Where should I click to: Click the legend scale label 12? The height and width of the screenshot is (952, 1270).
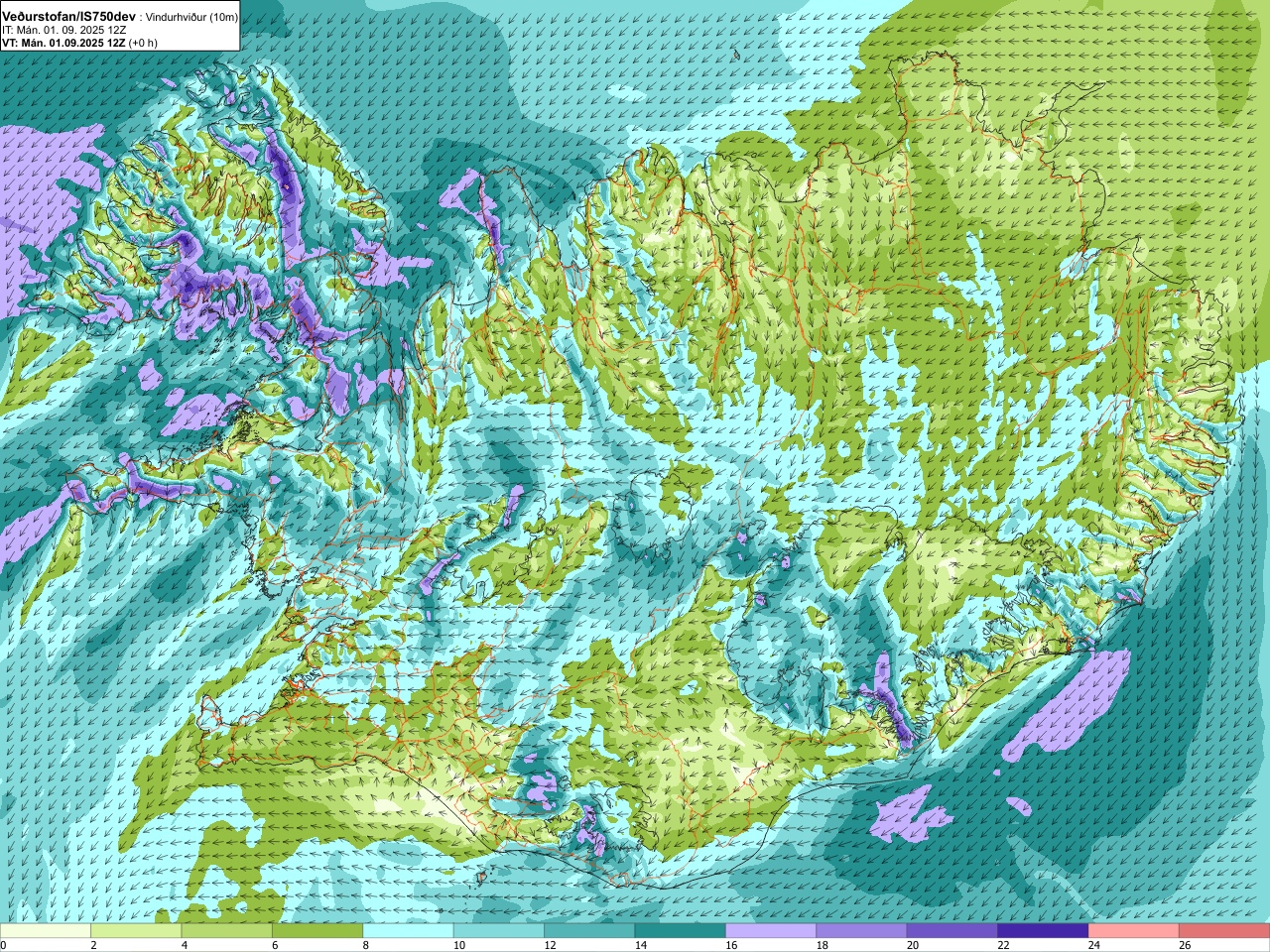pos(550,945)
